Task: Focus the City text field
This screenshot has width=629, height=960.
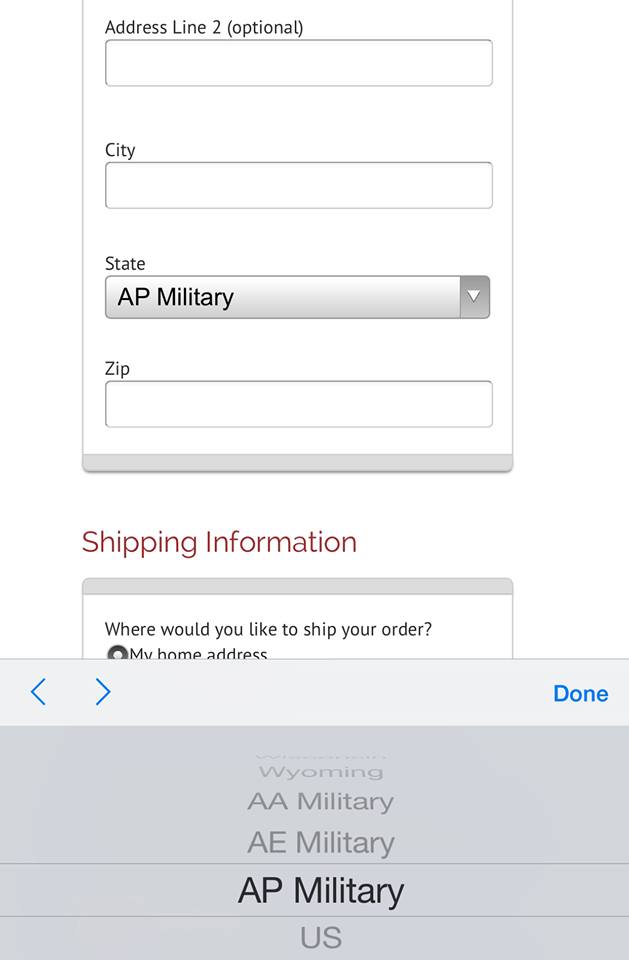Action: pos(298,185)
